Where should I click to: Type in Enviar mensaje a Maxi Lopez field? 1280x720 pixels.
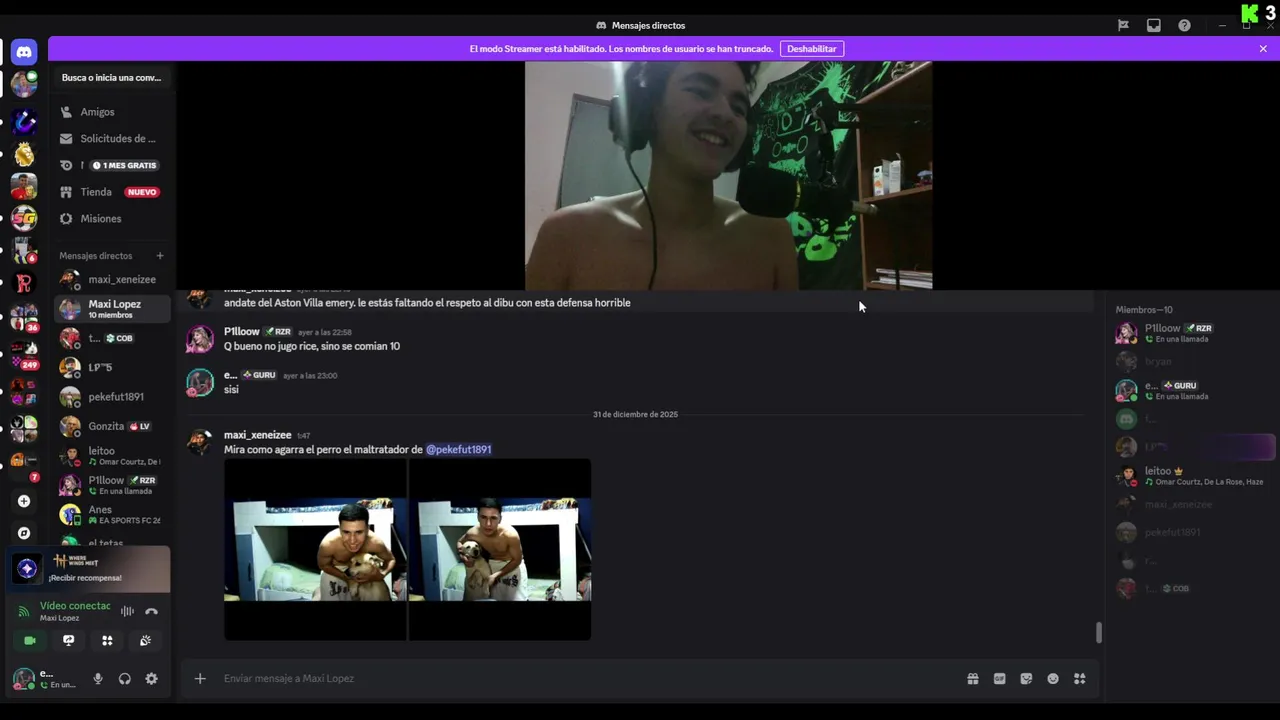pos(590,678)
